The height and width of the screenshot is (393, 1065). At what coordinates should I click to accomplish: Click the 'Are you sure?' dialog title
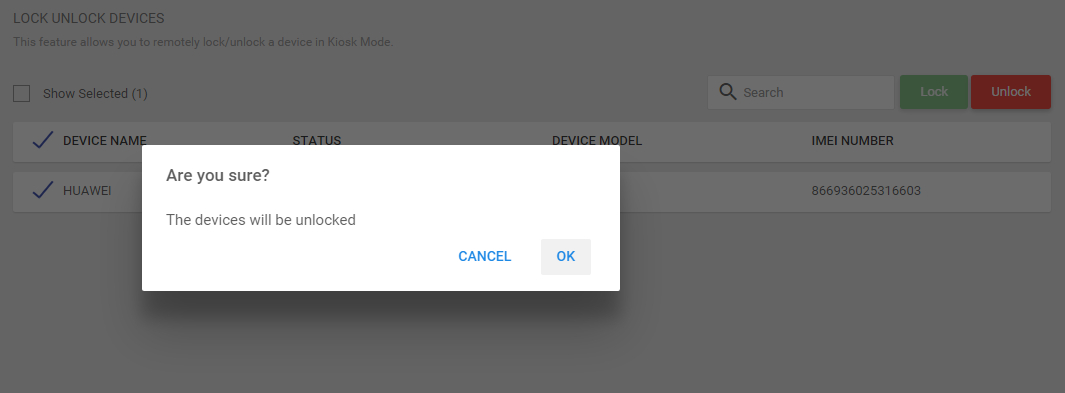click(x=218, y=175)
